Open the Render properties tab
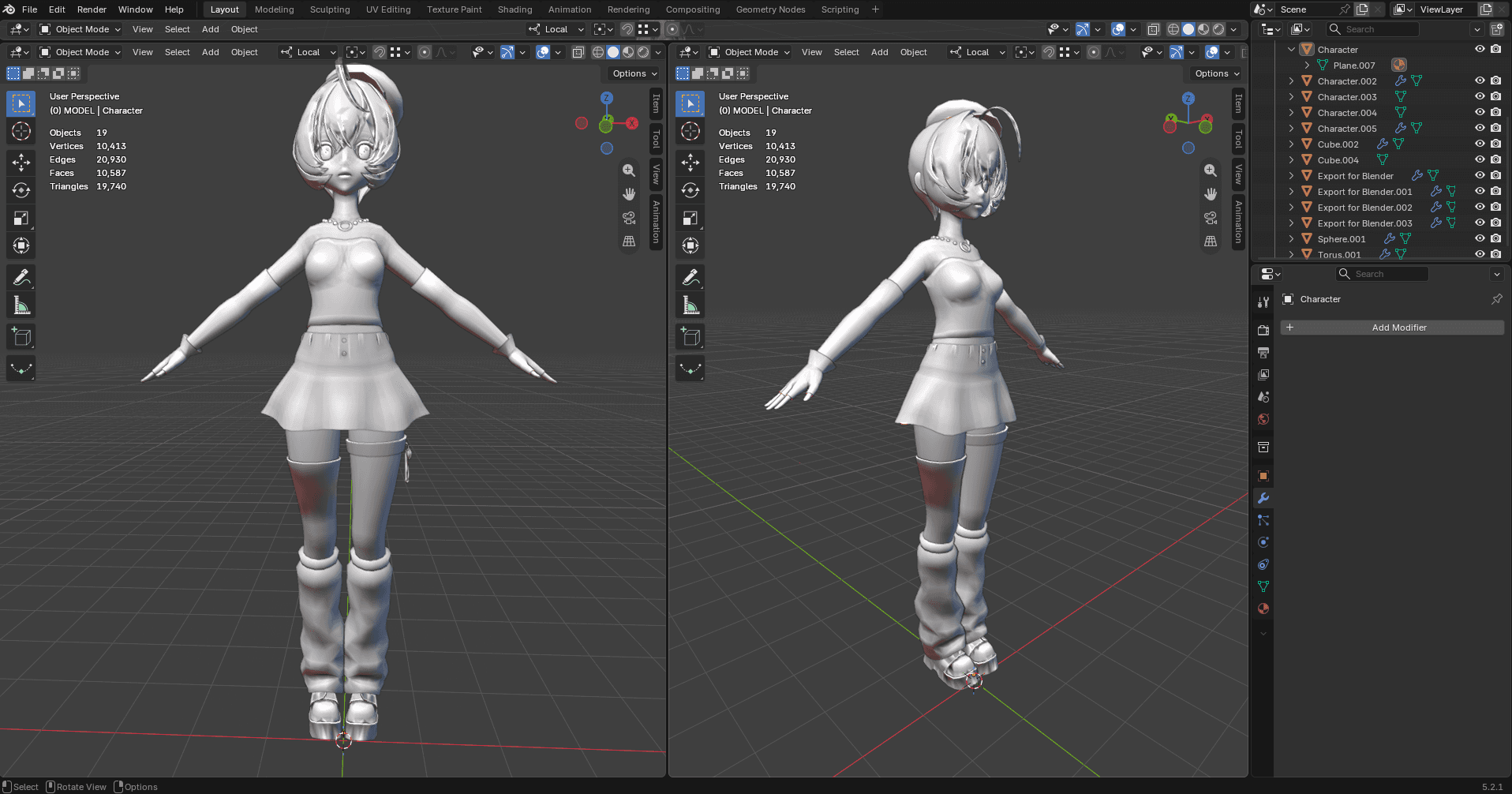Image resolution: width=1512 pixels, height=794 pixels. pyautogui.click(x=1263, y=330)
